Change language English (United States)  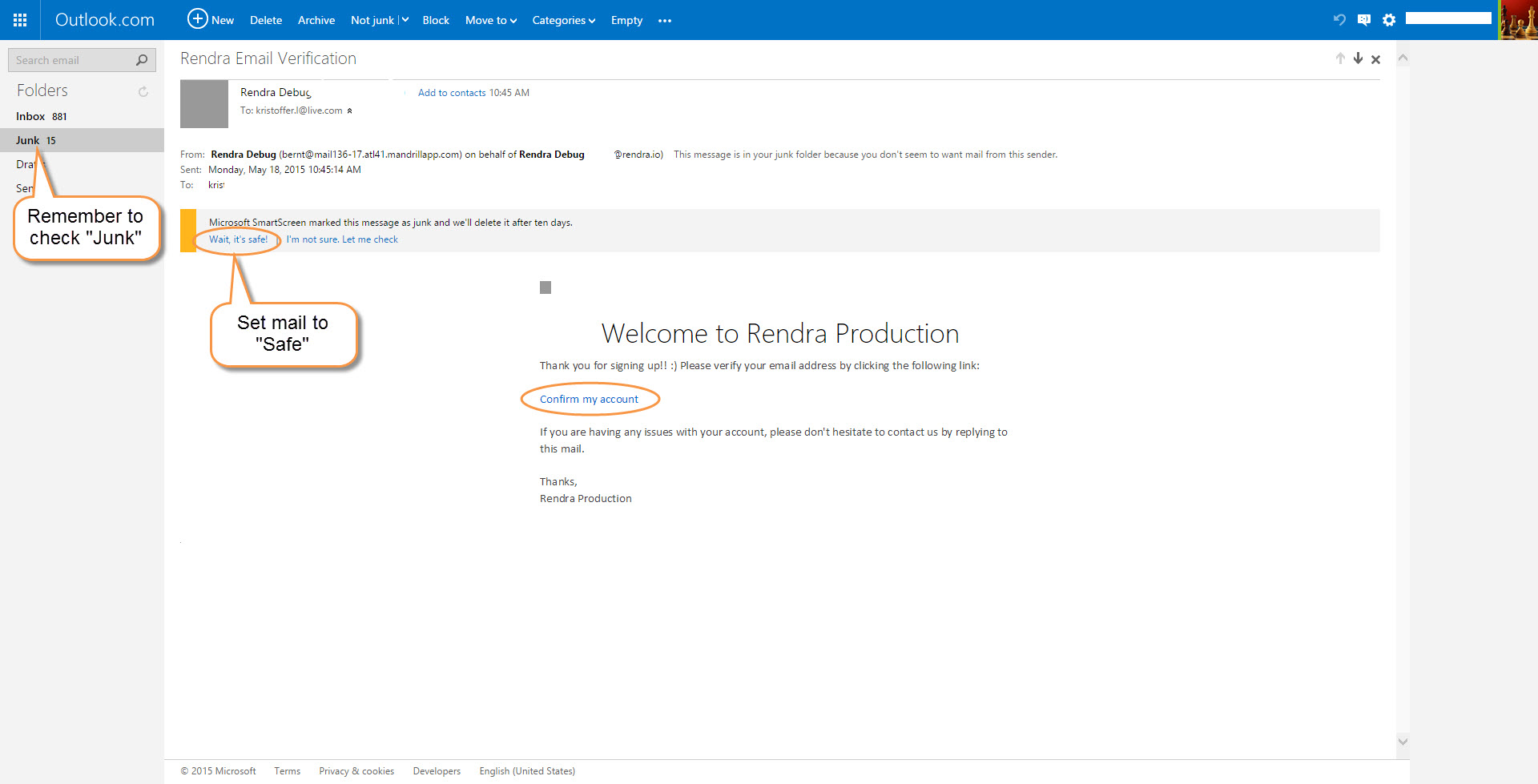pyautogui.click(x=527, y=771)
